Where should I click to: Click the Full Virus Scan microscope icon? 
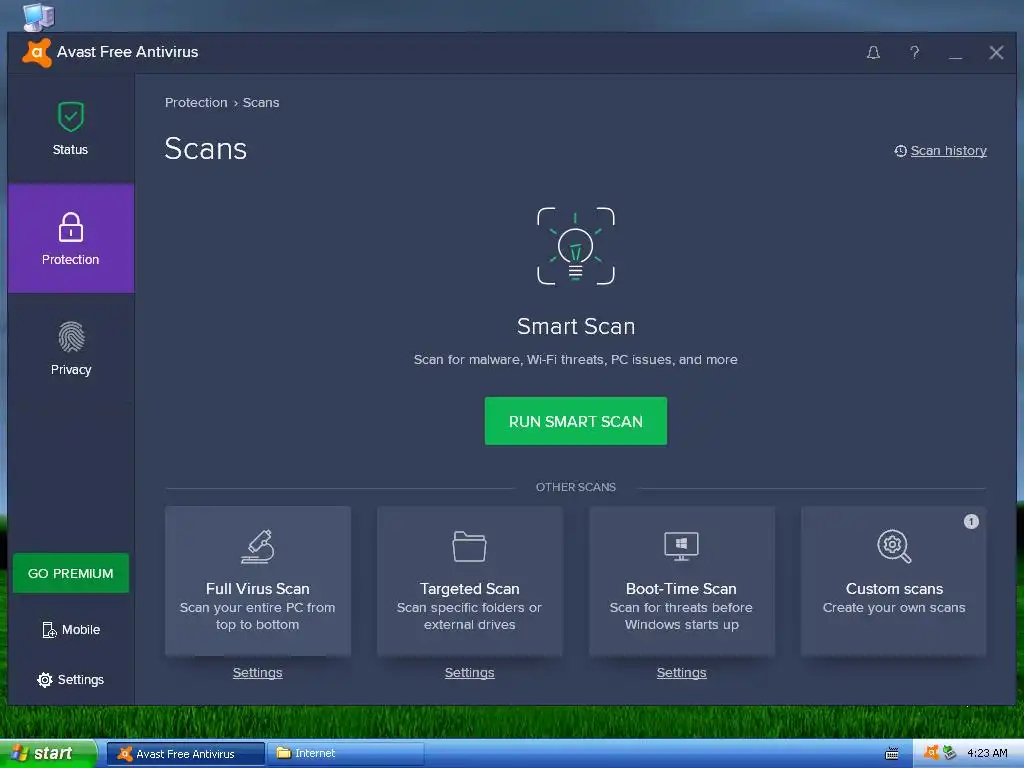click(258, 547)
